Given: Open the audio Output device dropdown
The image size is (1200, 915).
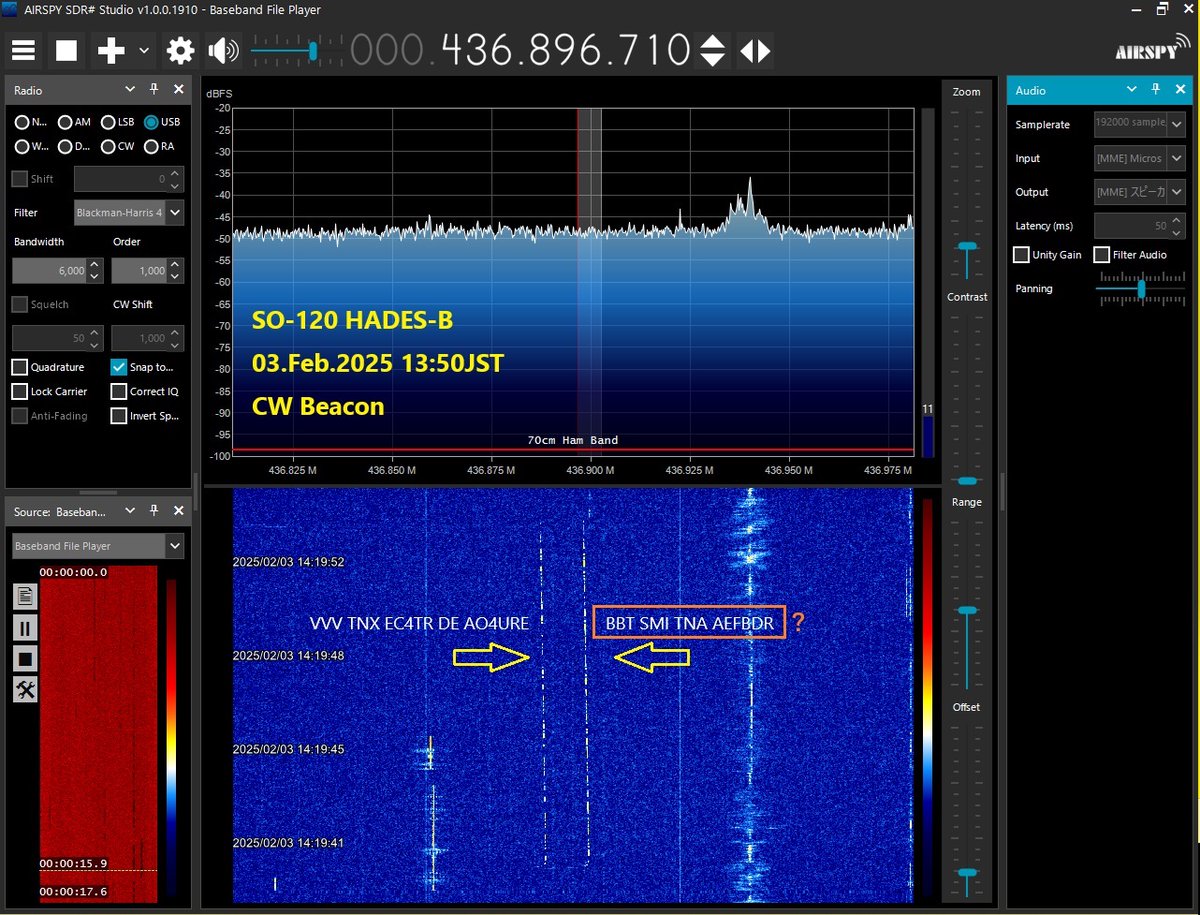Looking at the screenshot, I should click(1140, 192).
